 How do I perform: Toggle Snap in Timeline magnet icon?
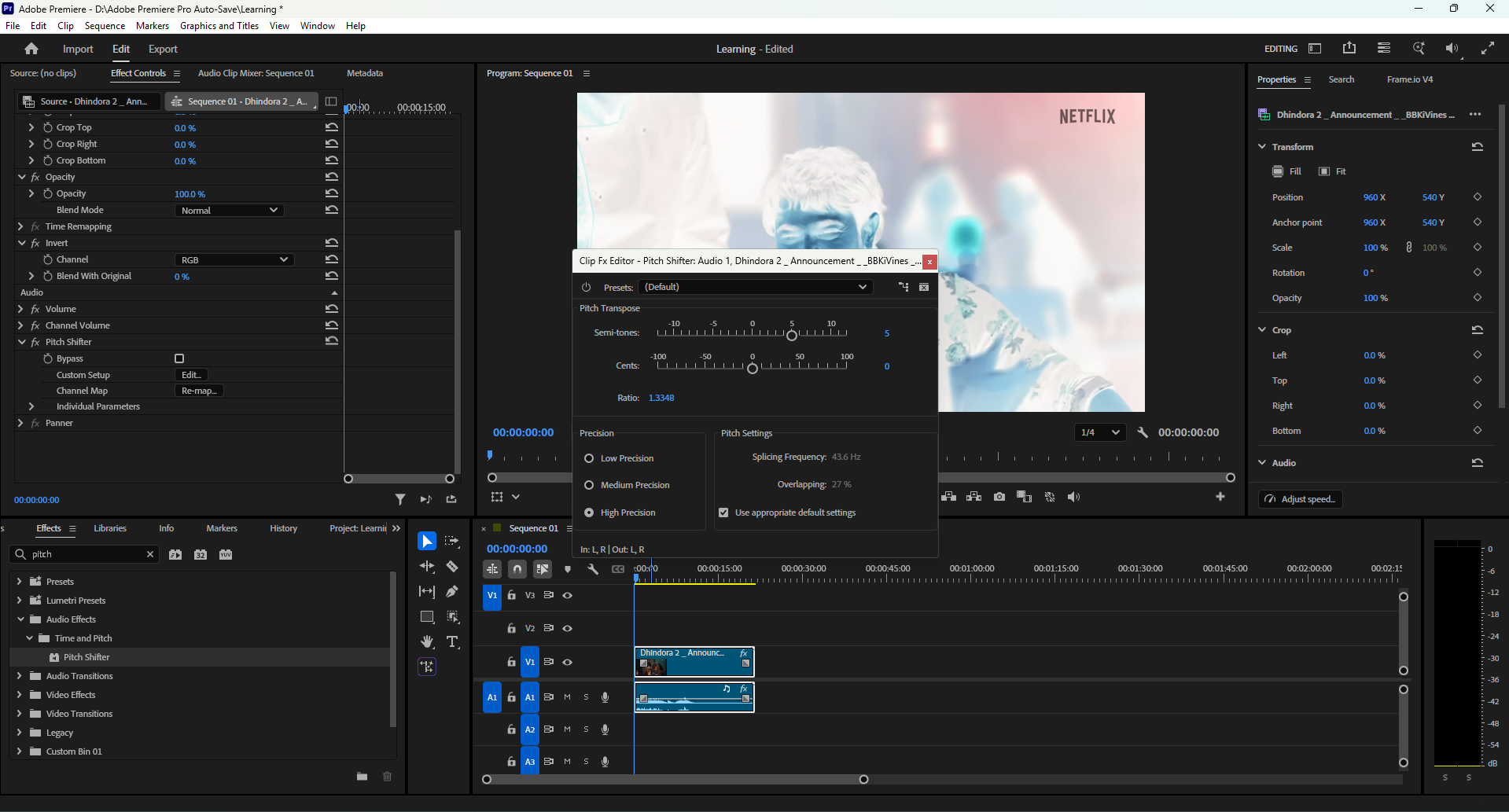coord(517,569)
